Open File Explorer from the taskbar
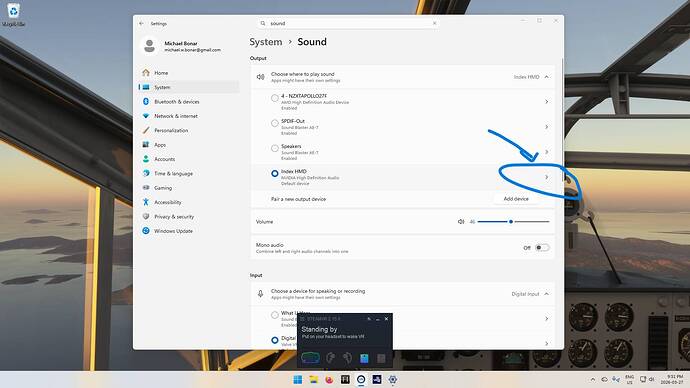690x388 pixels. [313, 380]
